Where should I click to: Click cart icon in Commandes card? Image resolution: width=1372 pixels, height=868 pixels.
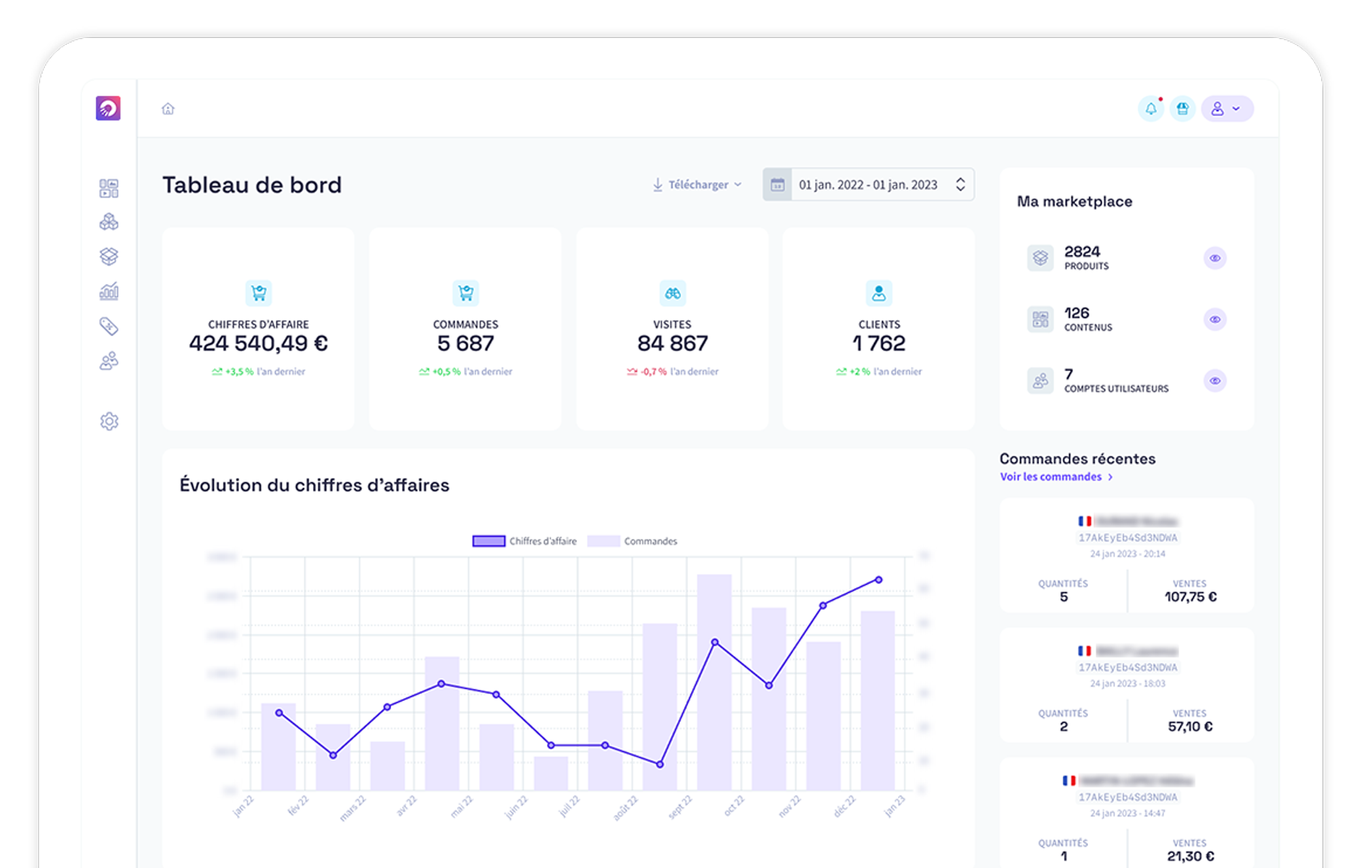click(x=466, y=293)
